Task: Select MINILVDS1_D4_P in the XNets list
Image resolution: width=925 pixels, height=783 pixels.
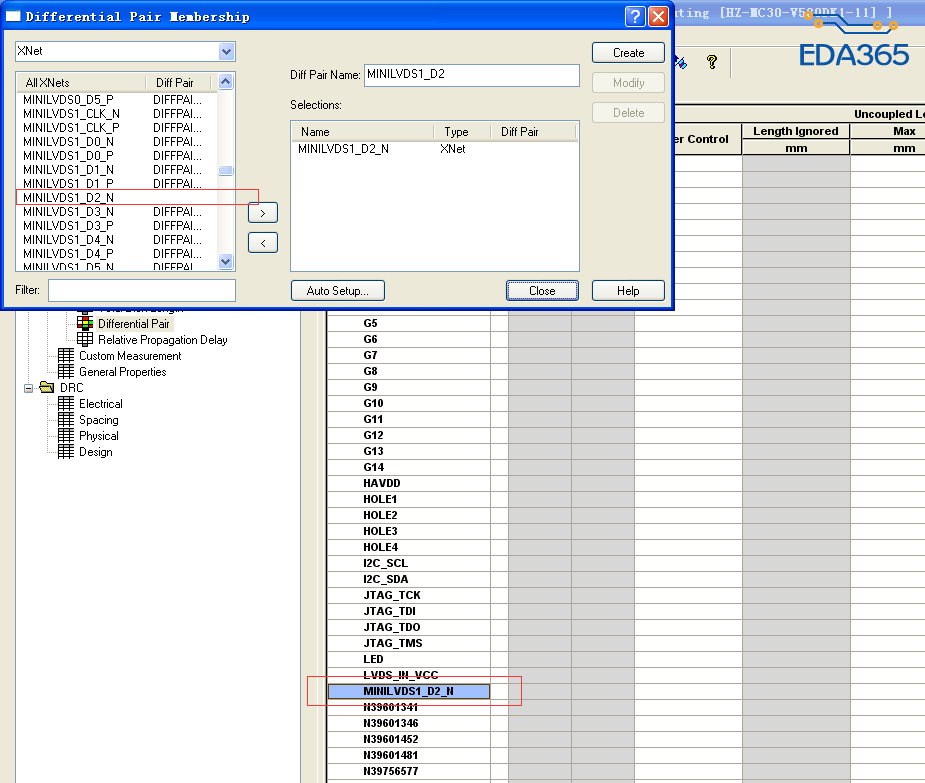Action: [68, 254]
